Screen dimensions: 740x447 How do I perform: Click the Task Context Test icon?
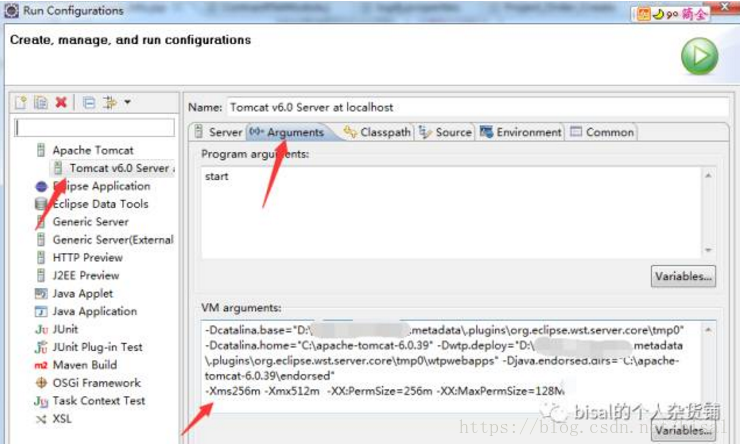click(41, 401)
